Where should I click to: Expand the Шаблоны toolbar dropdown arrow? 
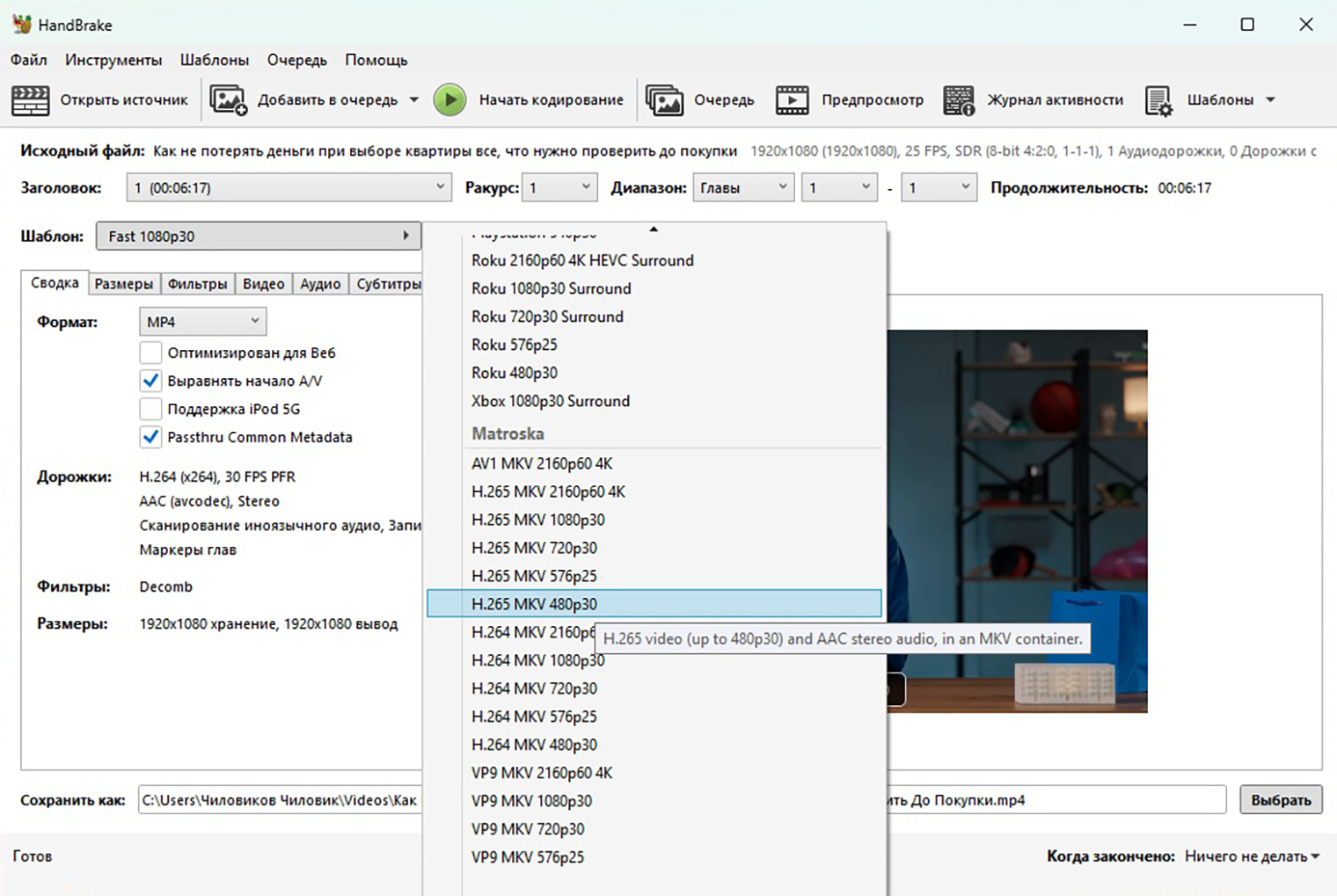tap(1270, 100)
